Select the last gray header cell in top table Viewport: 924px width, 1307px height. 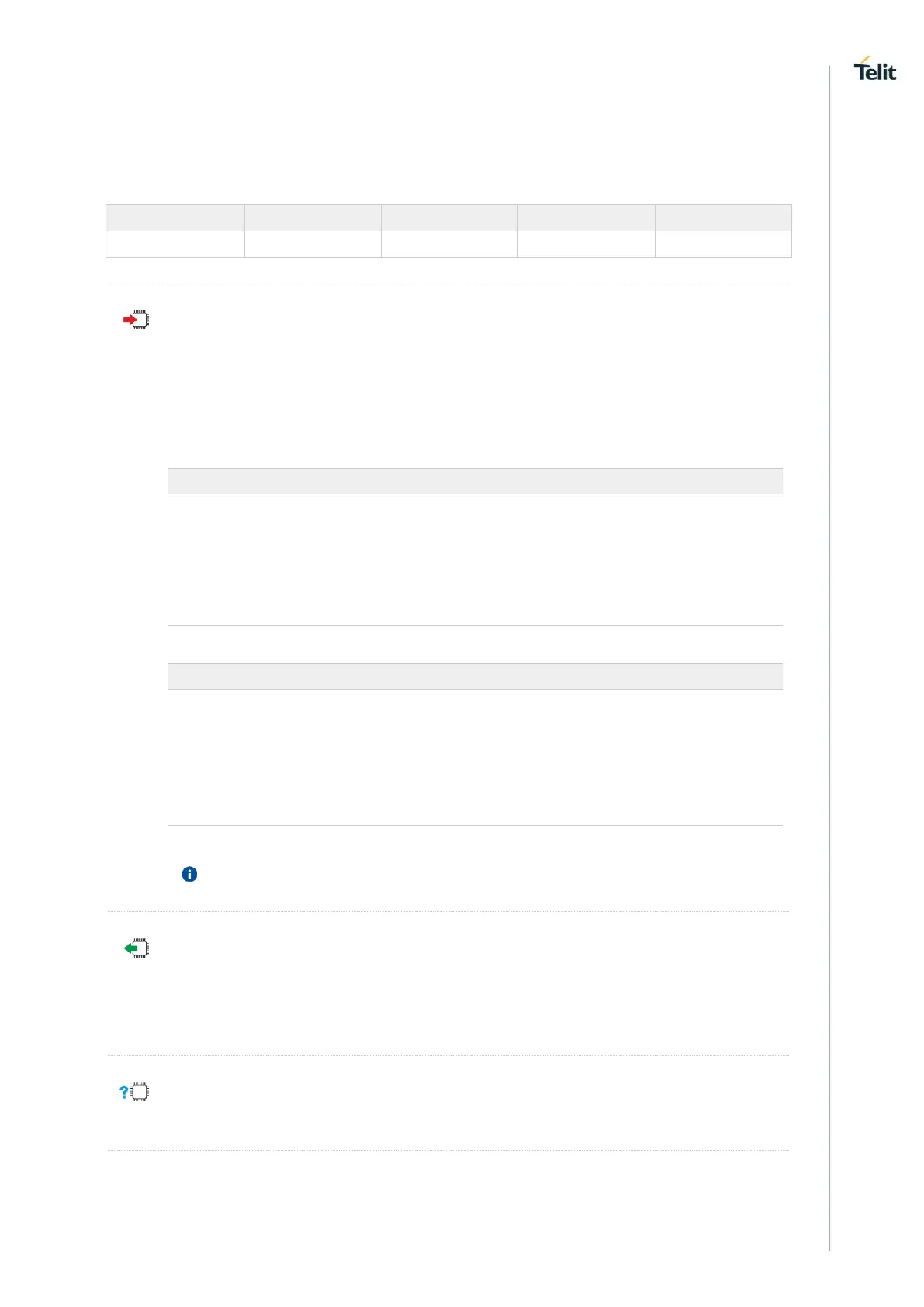click(723, 218)
